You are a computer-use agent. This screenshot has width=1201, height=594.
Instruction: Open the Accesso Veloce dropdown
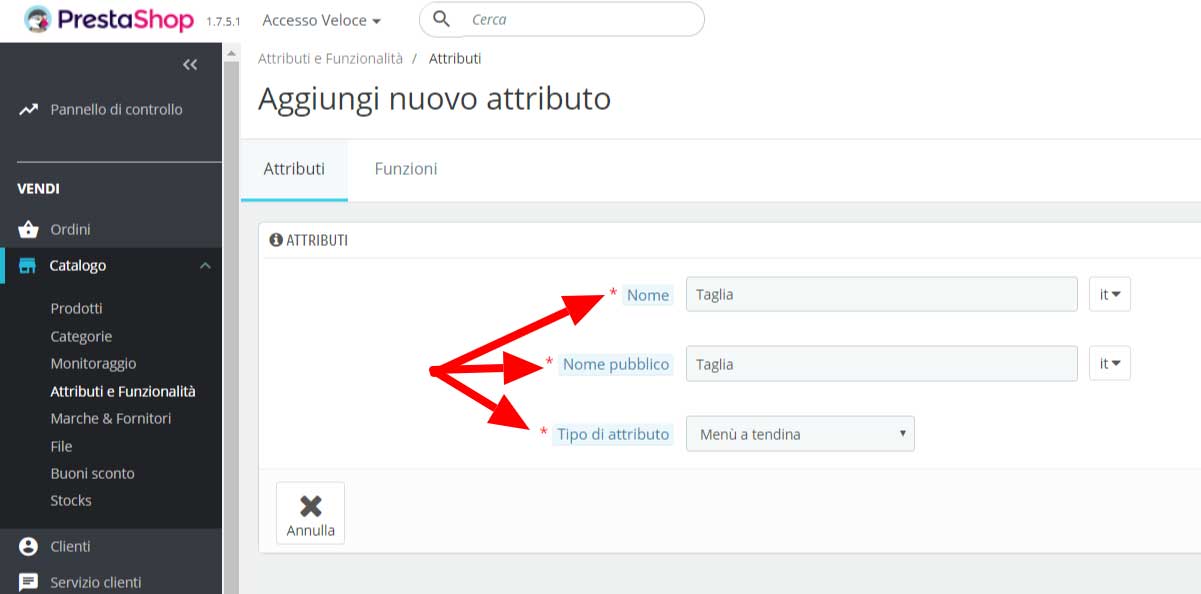pos(321,20)
